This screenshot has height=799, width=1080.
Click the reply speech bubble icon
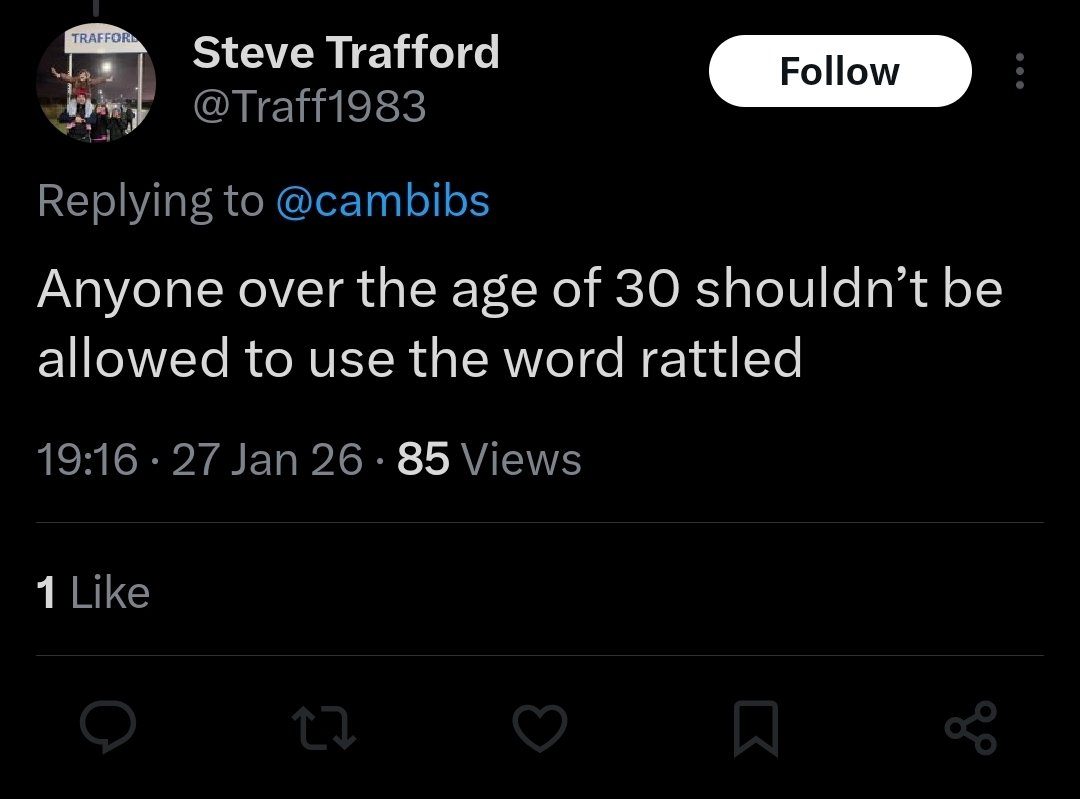[x=108, y=727]
